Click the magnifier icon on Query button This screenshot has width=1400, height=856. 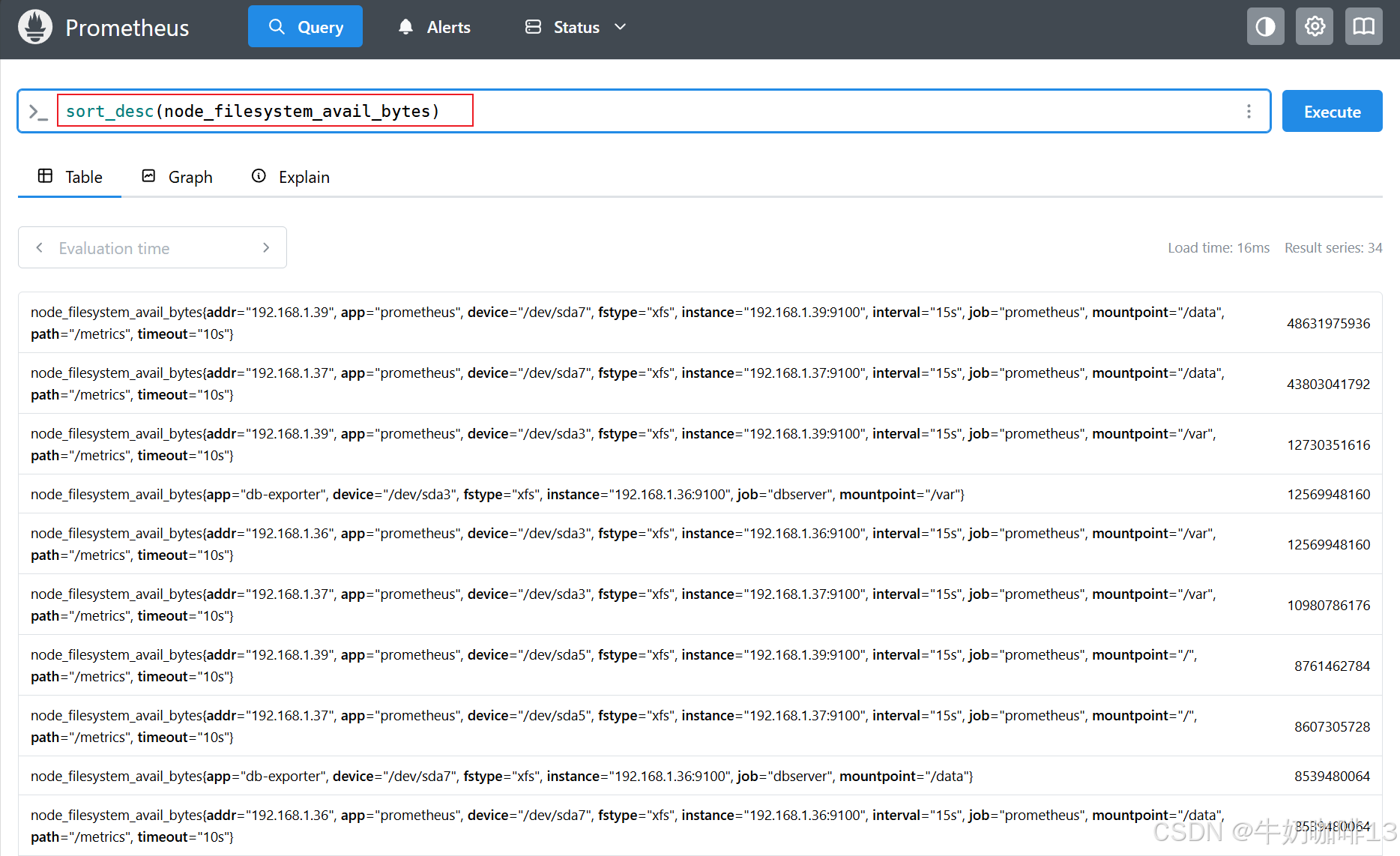[x=277, y=27]
